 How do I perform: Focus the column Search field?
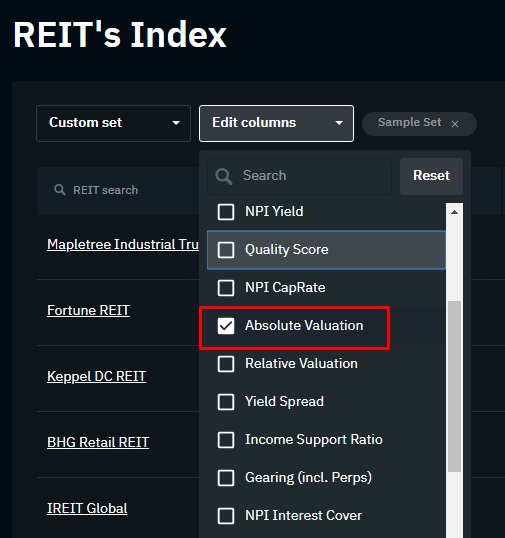tap(300, 176)
